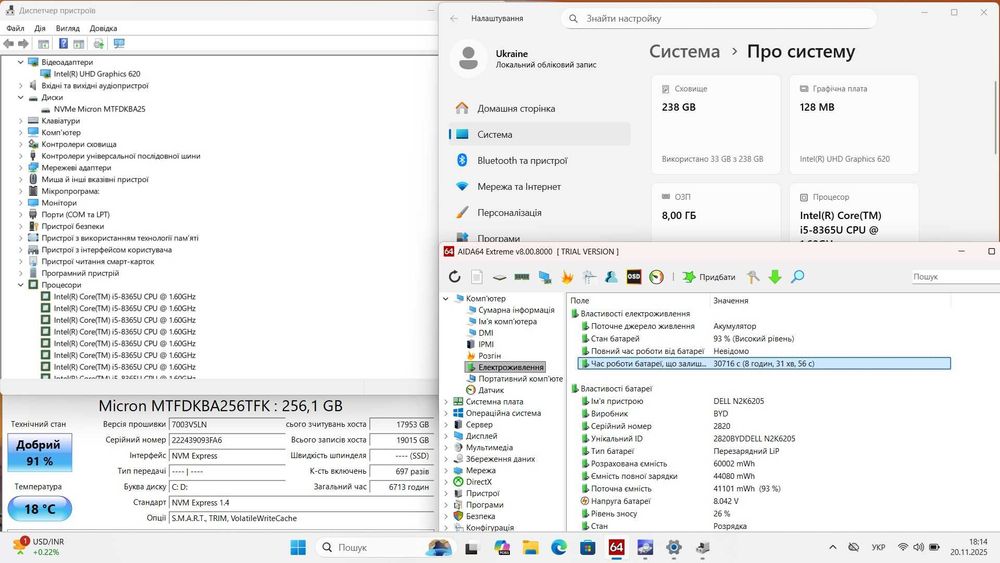
Task: Show hidden icons in system tray
Action: pos(832,547)
